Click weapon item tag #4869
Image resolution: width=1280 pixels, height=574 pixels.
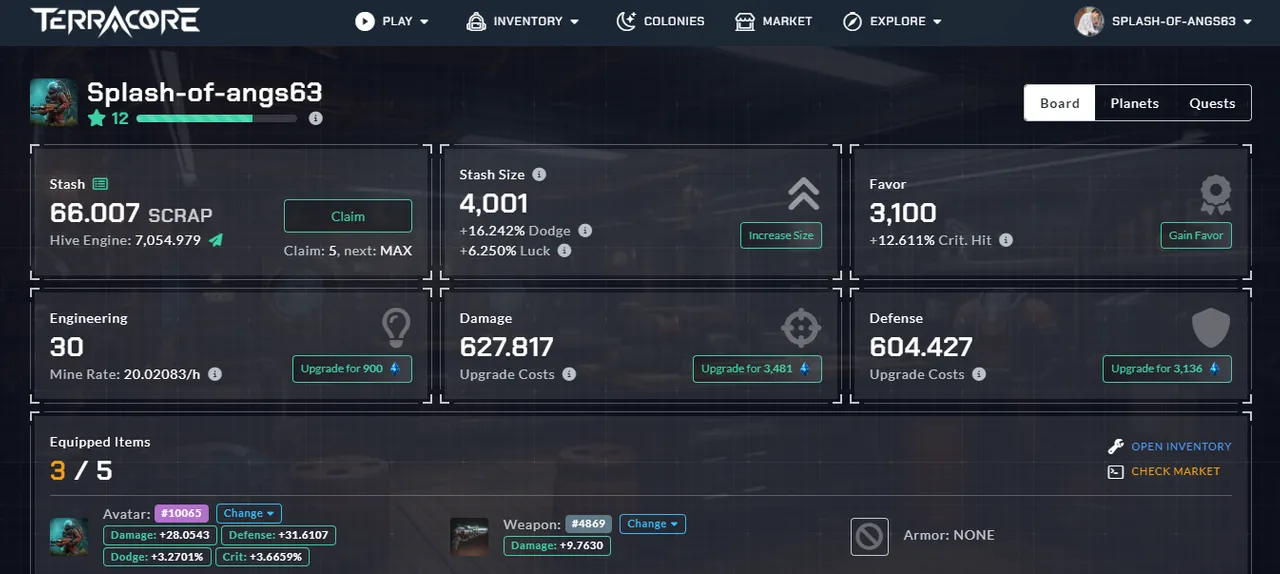coord(589,523)
